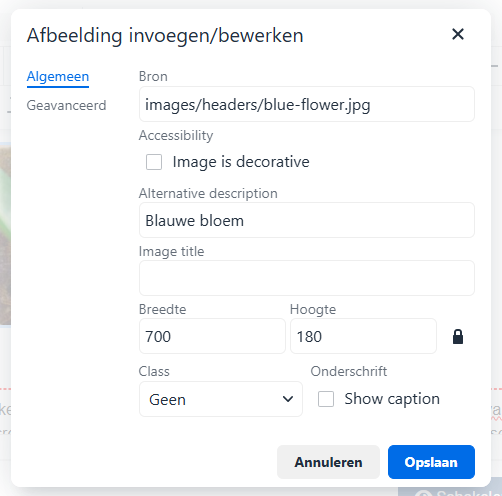Switch to the Algemeen tab
This screenshot has width=502, height=496.
[58, 77]
